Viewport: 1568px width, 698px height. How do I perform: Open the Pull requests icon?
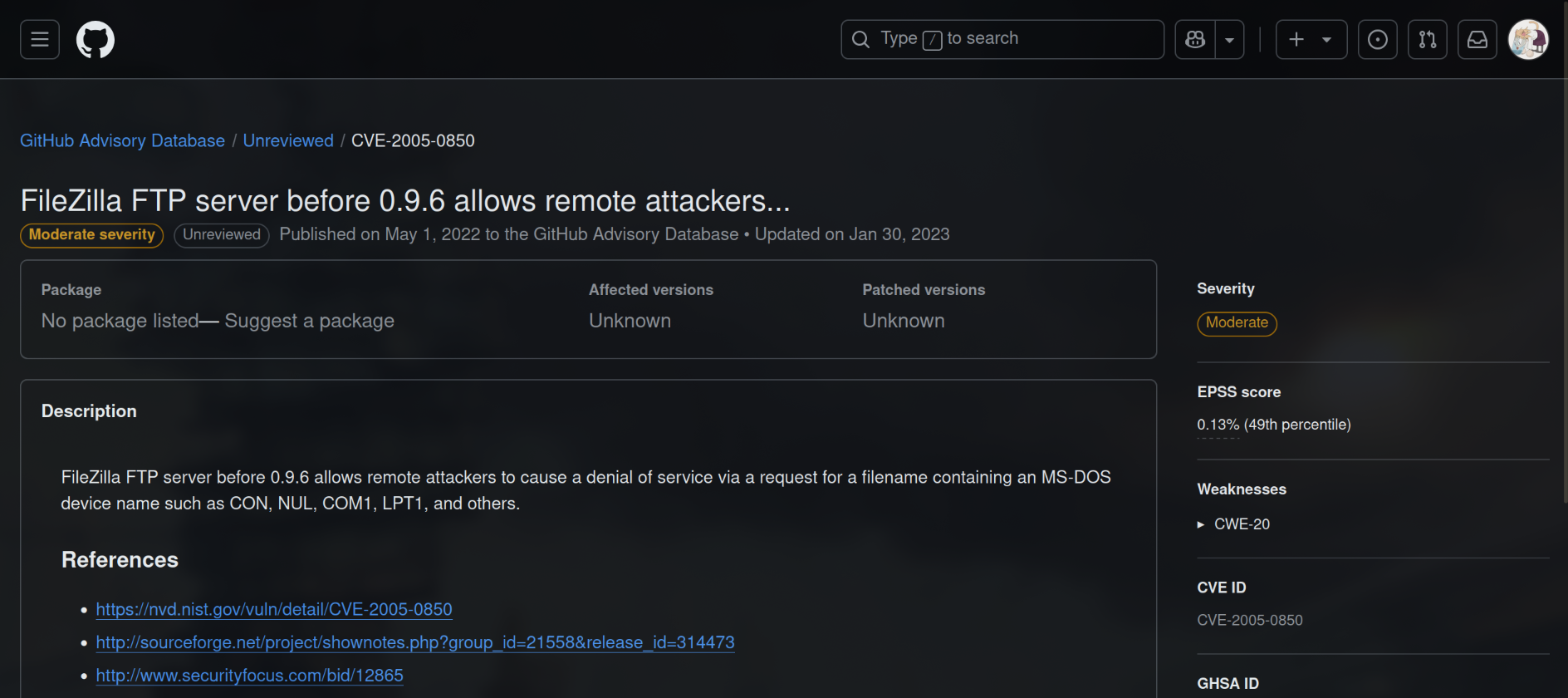1428,40
